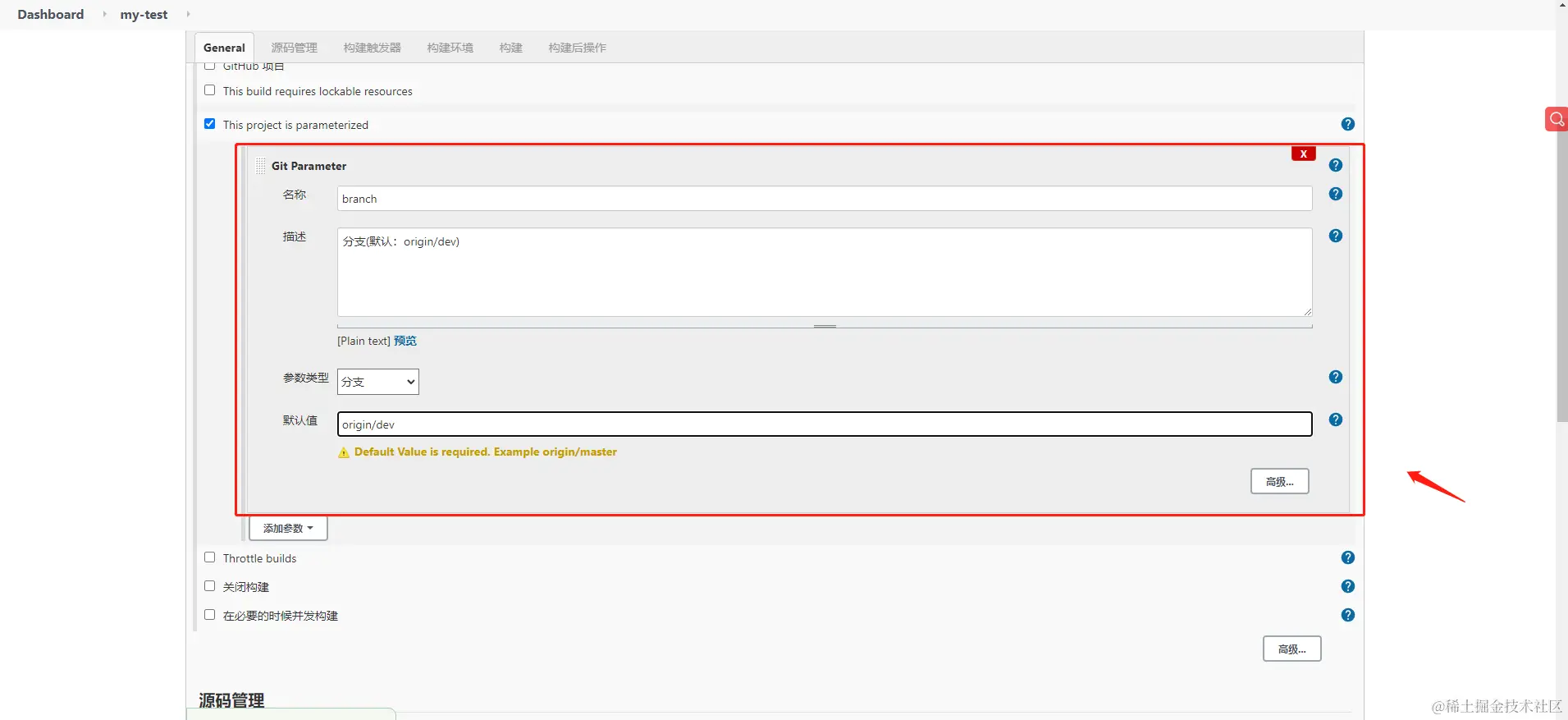This screenshot has width=1568, height=720.
Task: Click the 描述 field label
Action: 295,236
